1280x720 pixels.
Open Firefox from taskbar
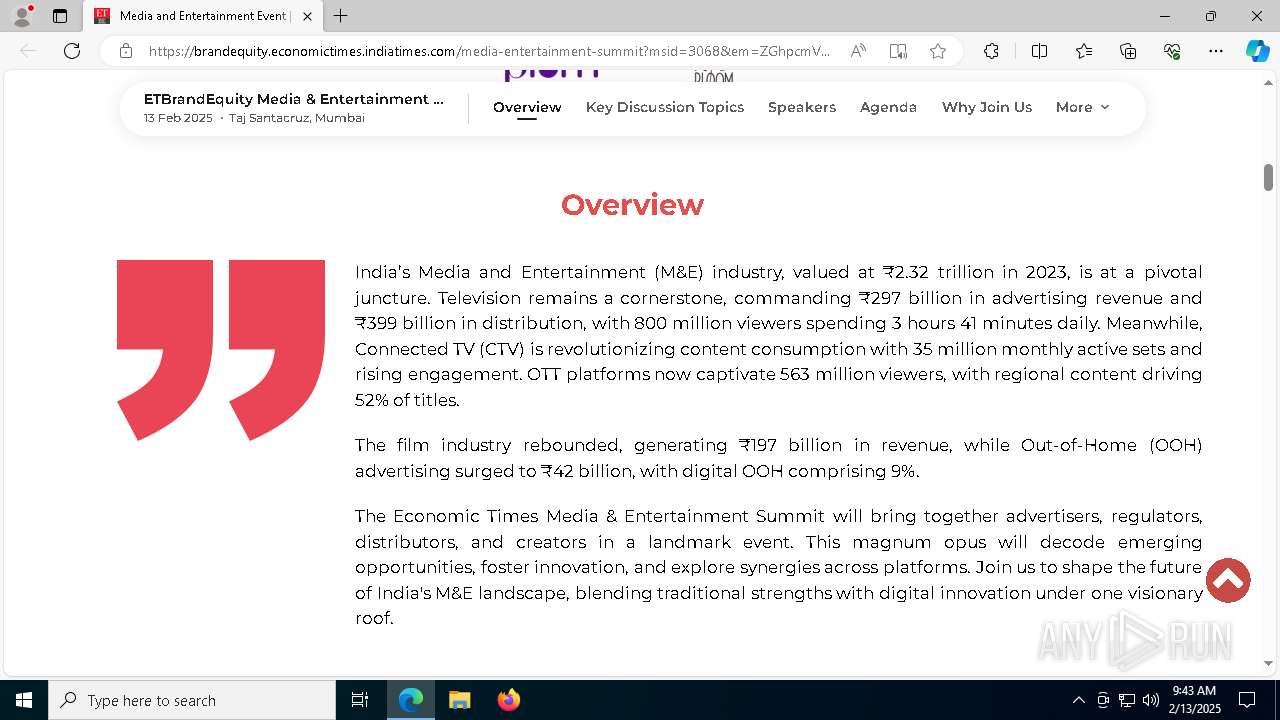pyautogui.click(x=508, y=700)
